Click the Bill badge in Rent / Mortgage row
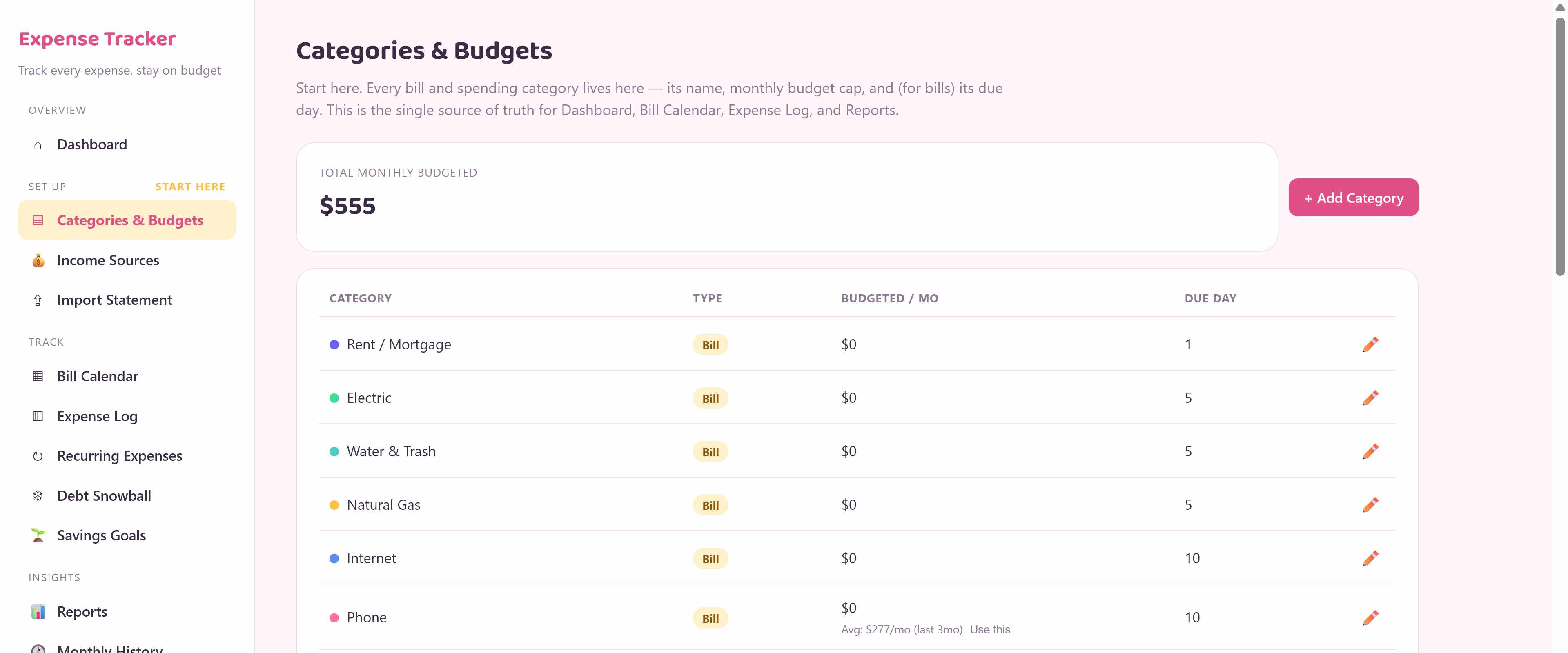 pos(710,345)
